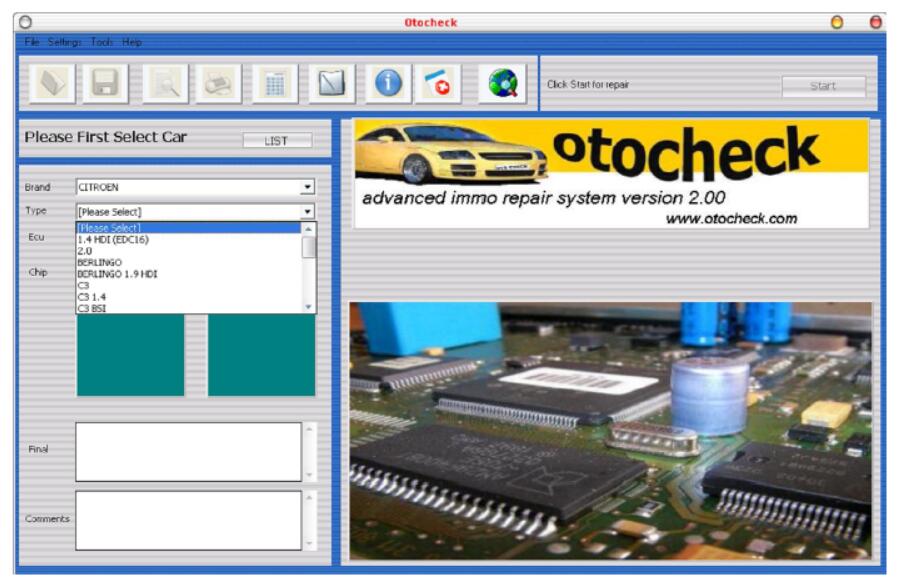Click the Type list scroll up arrow
Image resolution: width=902 pixels, height=582 pixels.
coord(308,229)
